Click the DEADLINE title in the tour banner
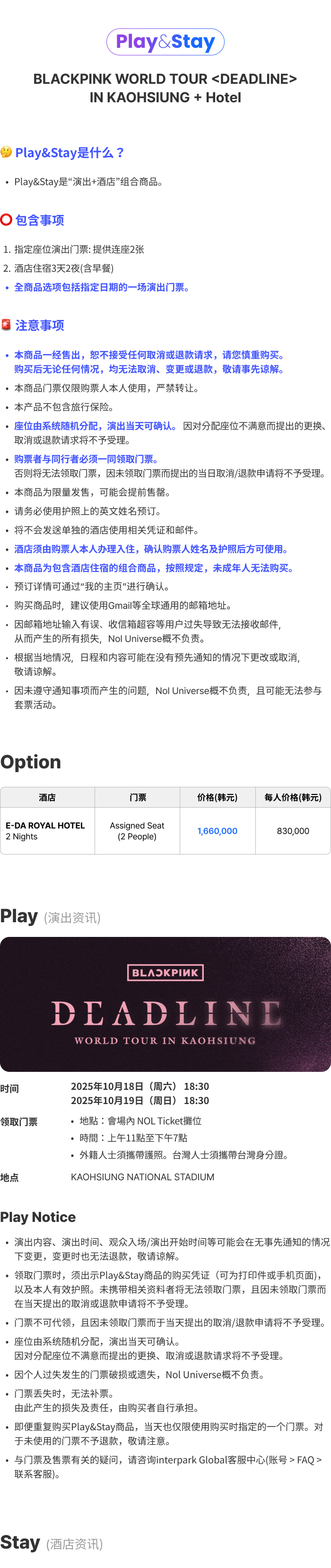The image size is (331, 1568). 165,1014
